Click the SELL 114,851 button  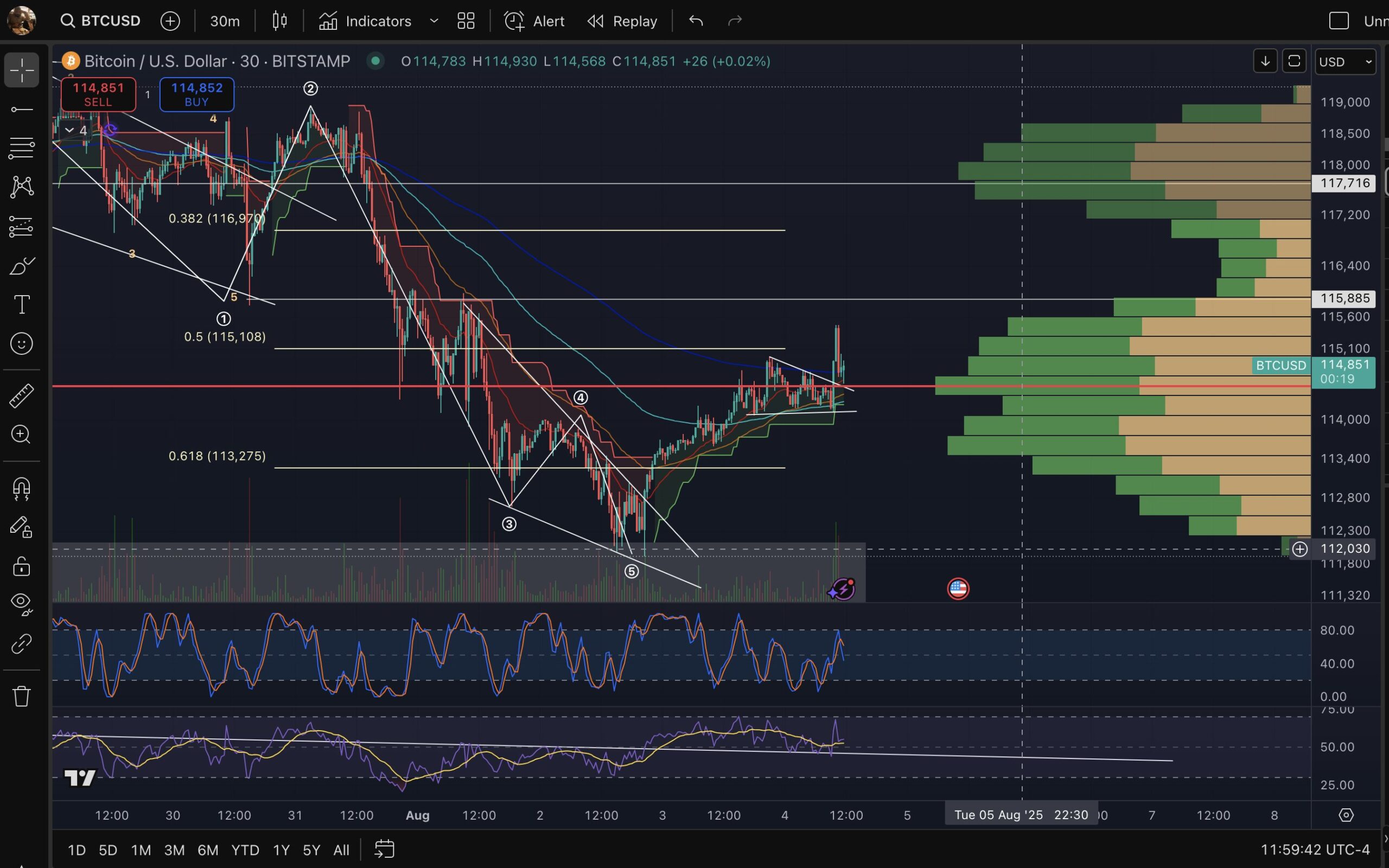point(98,93)
